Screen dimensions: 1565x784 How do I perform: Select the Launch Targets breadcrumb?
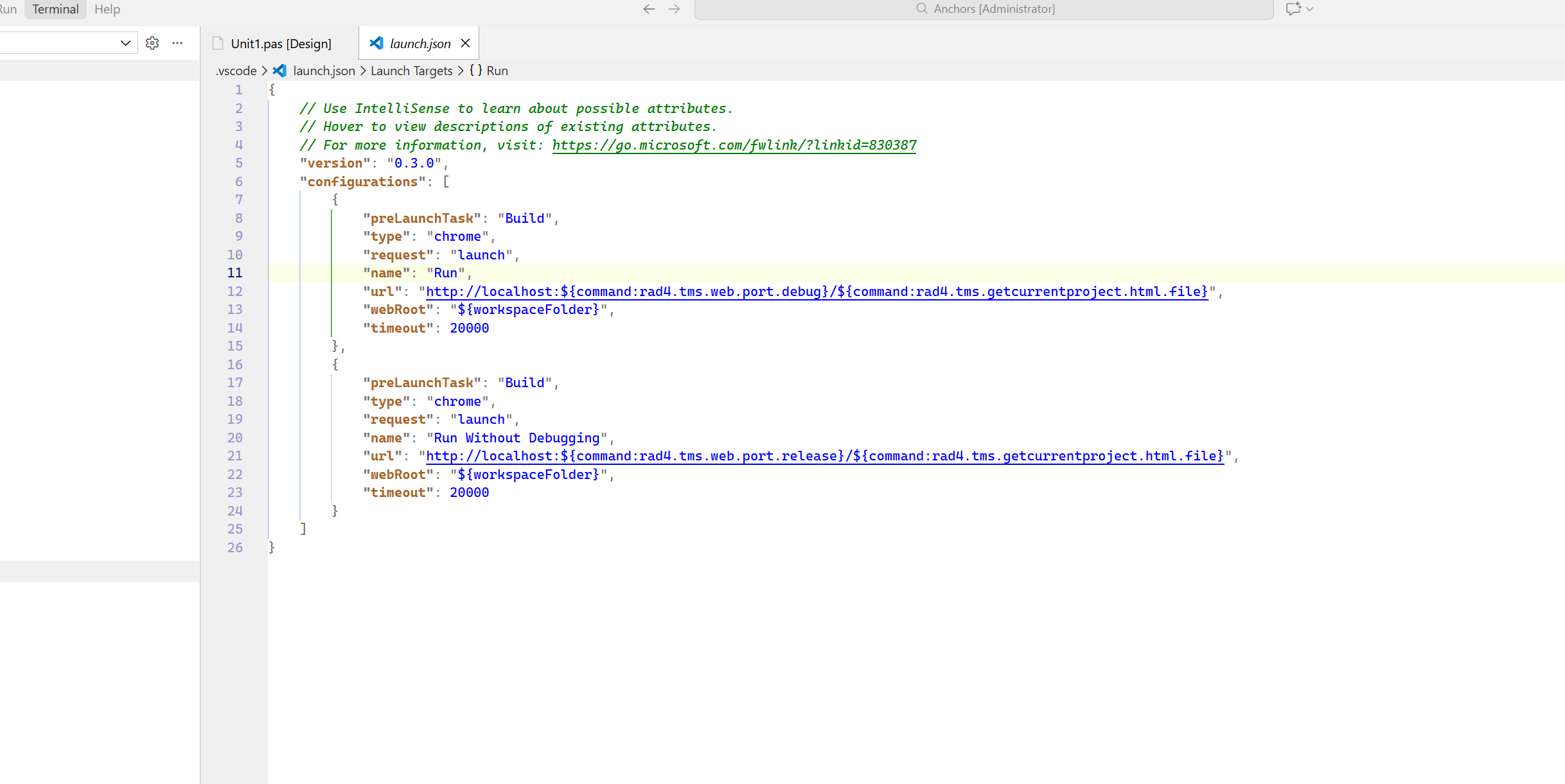tap(411, 71)
